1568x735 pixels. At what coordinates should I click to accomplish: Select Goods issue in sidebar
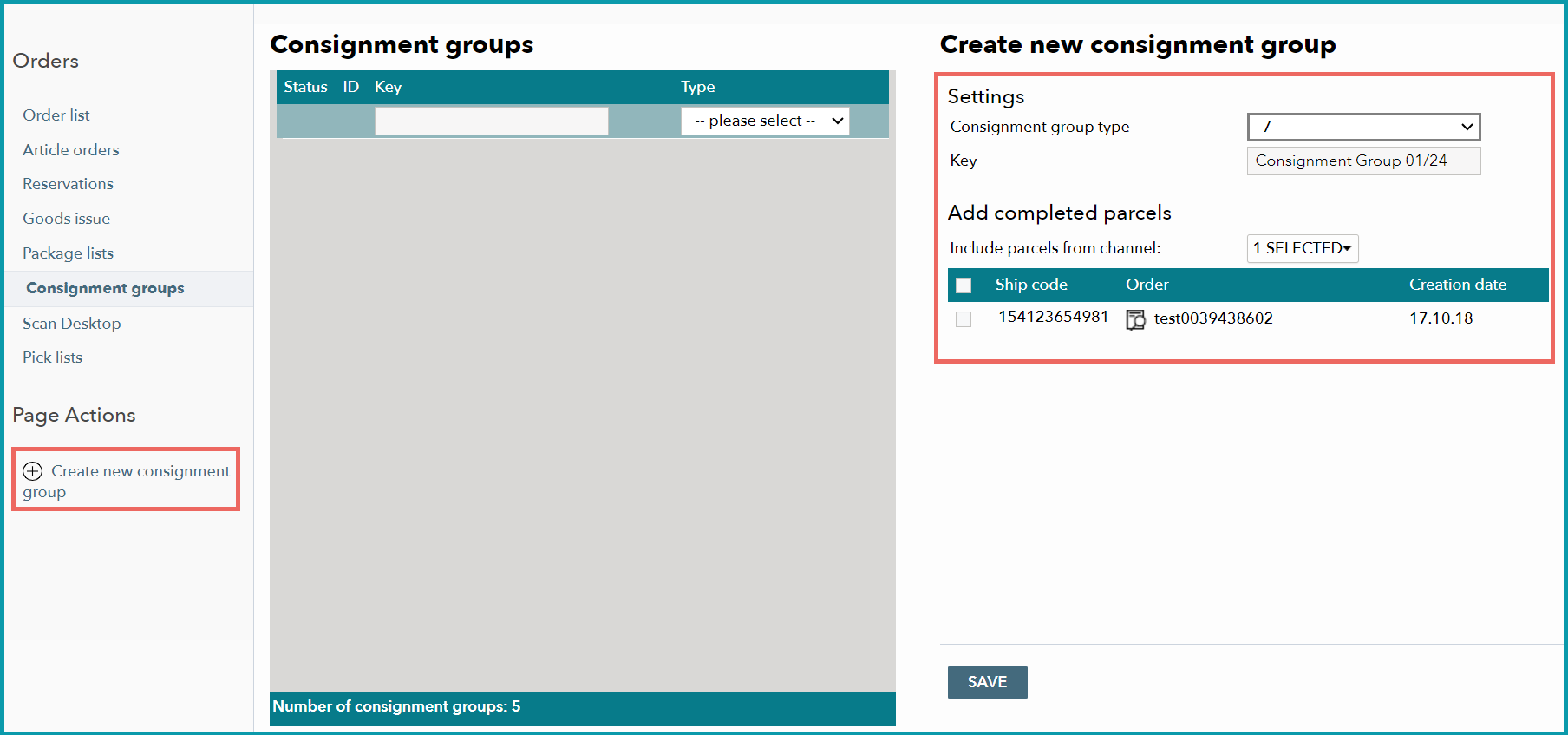pyautogui.click(x=67, y=219)
